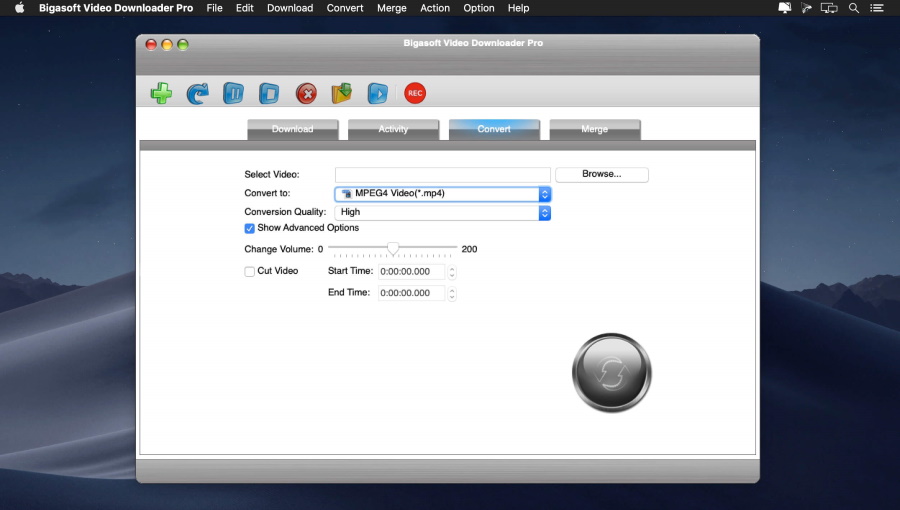The image size is (900, 510).
Task: Click the large round convert button
Action: 611,373
